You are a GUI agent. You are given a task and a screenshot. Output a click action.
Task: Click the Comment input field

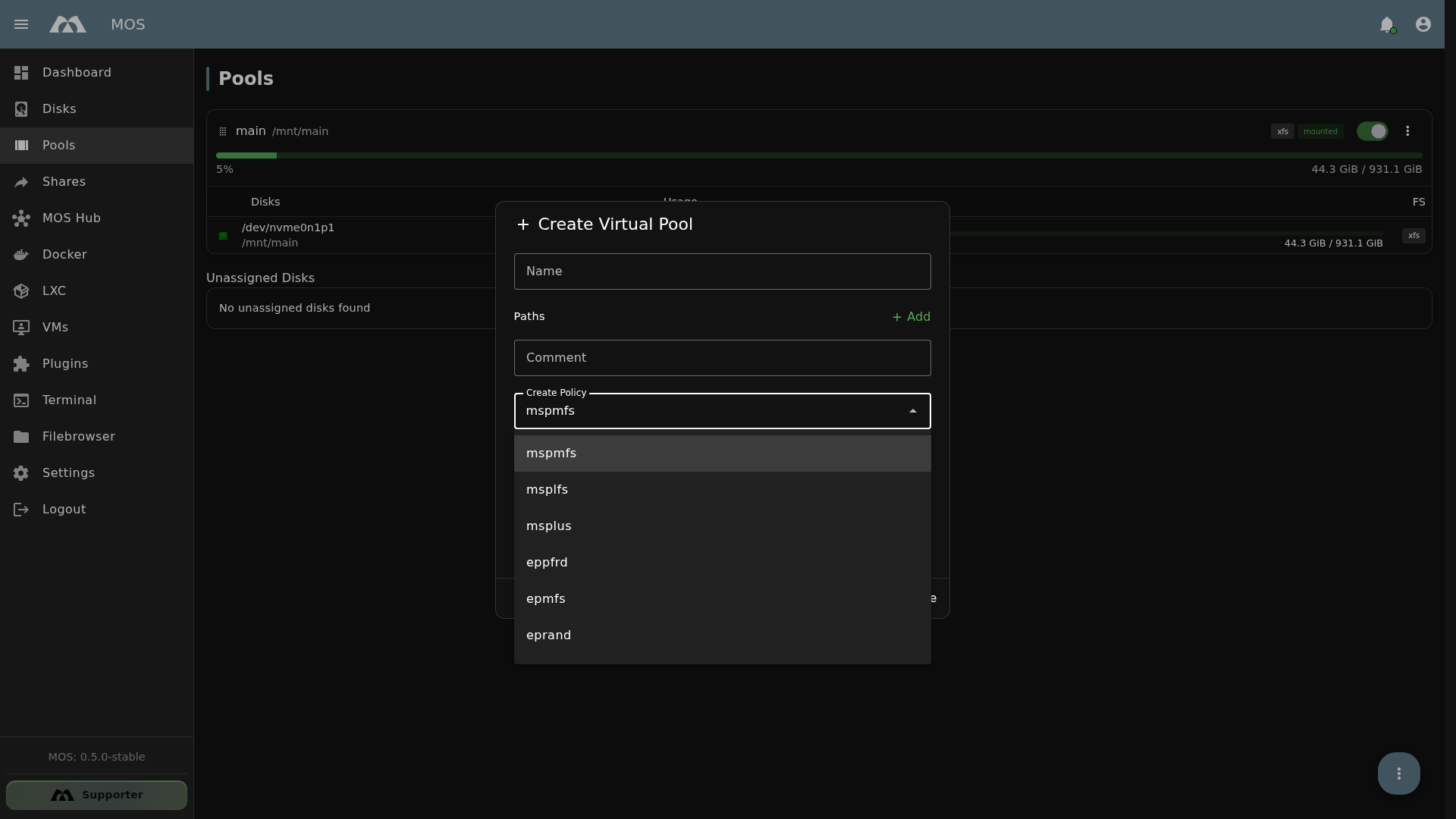tap(723, 358)
